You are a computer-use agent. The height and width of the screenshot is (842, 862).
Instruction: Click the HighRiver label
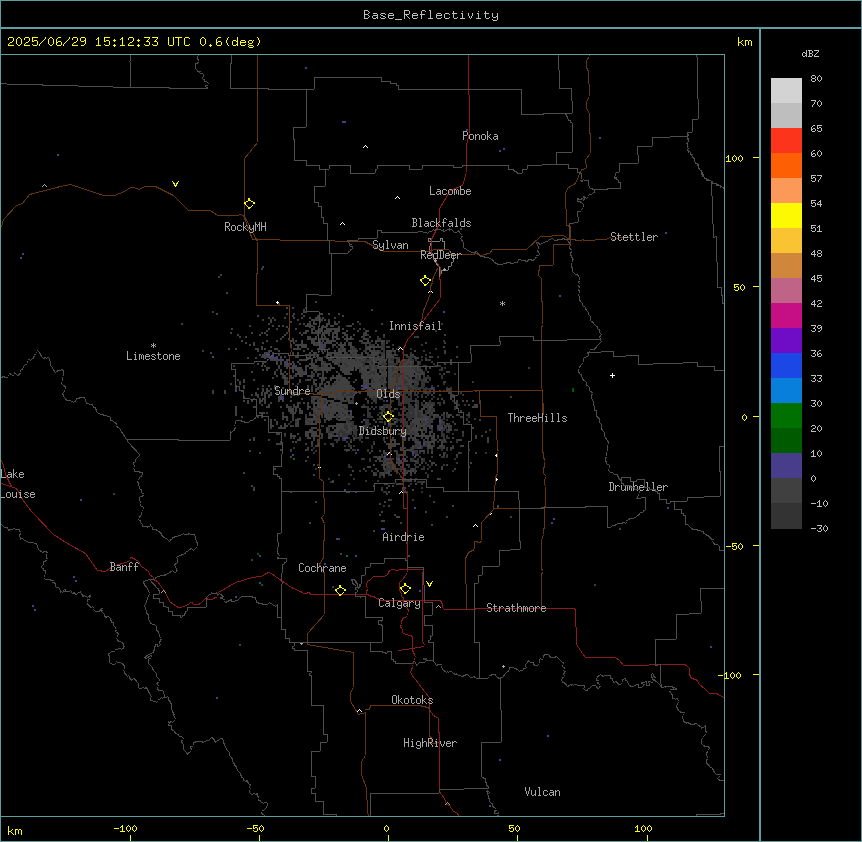(x=430, y=743)
